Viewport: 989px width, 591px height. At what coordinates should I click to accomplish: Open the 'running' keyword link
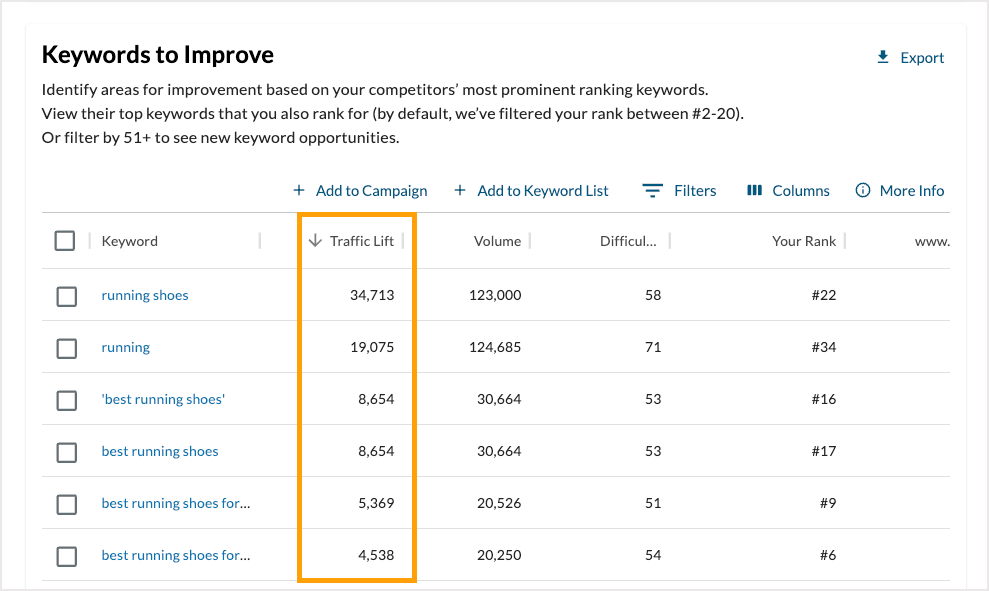pyautogui.click(x=126, y=347)
